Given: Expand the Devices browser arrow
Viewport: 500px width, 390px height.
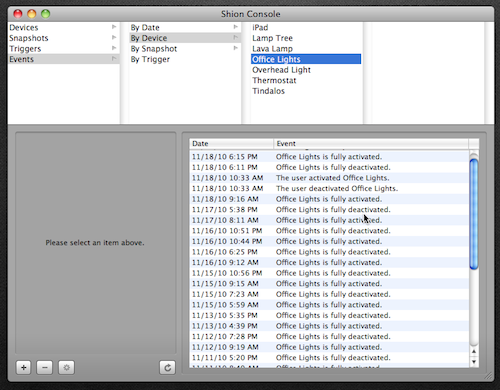Looking at the screenshot, I should tap(114, 27).
